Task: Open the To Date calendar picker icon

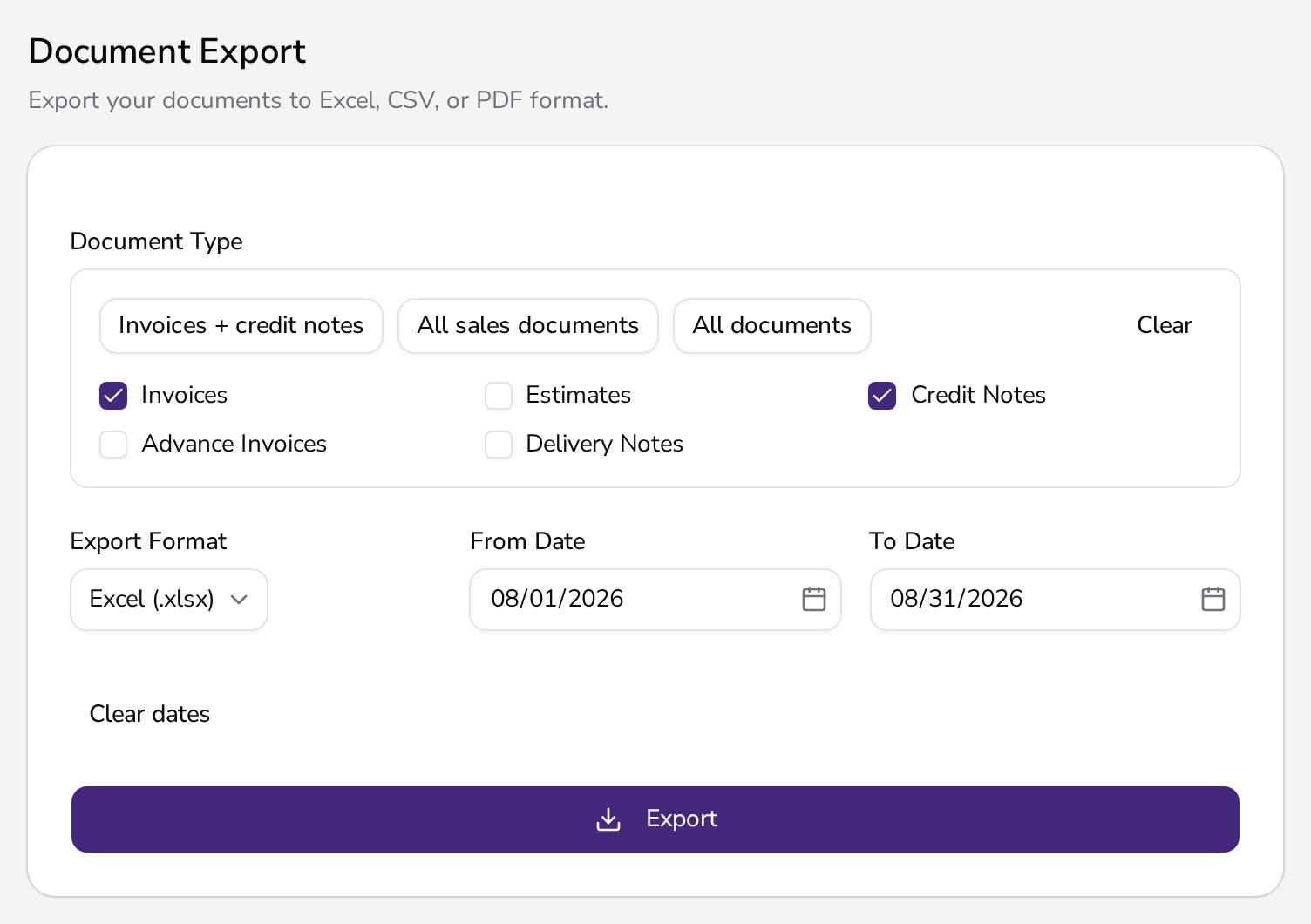Action: [1213, 599]
